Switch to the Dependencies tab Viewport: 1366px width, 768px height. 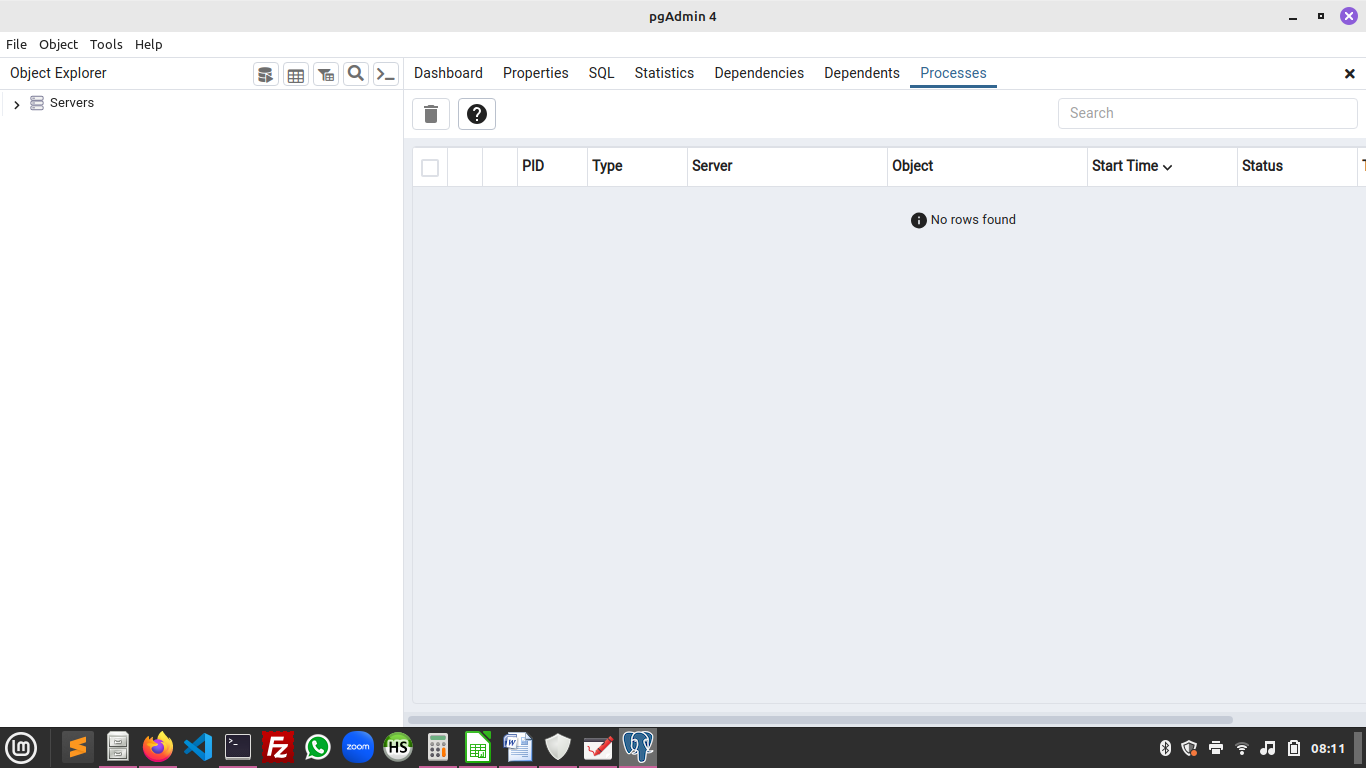pos(759,73)
